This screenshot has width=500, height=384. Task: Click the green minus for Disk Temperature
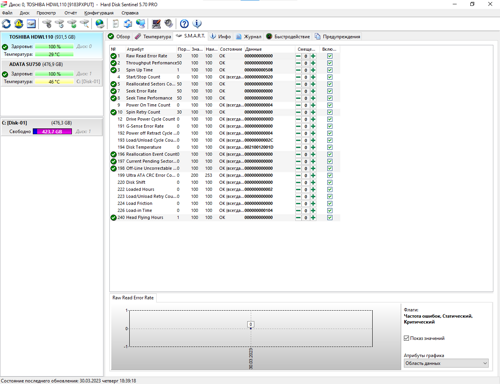298,147
